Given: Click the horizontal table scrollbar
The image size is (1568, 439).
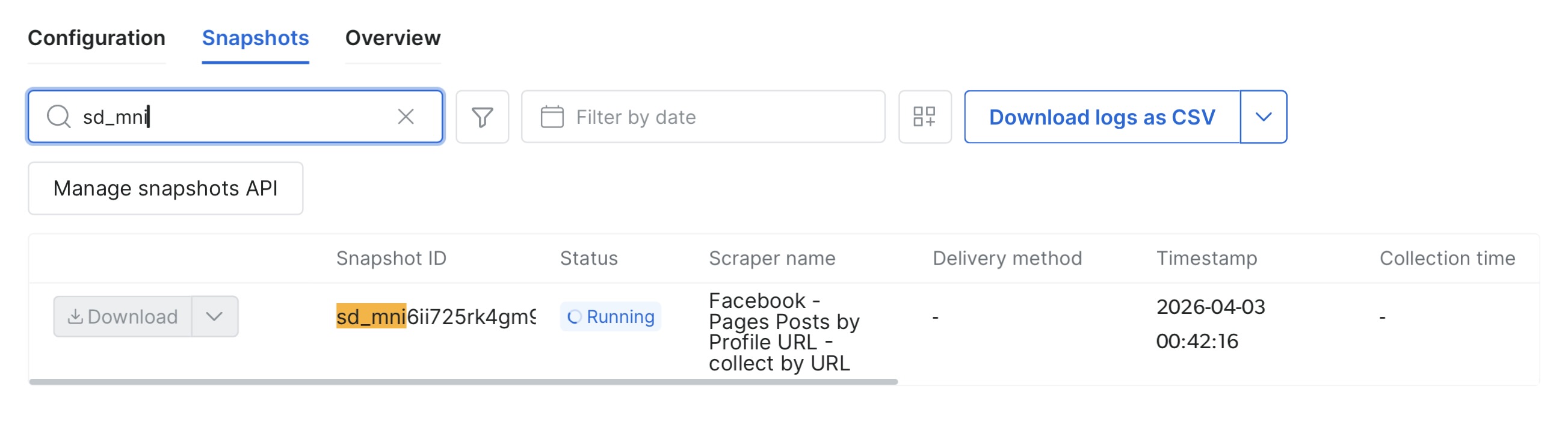Looking at the screenshot, I should point(463,382).
